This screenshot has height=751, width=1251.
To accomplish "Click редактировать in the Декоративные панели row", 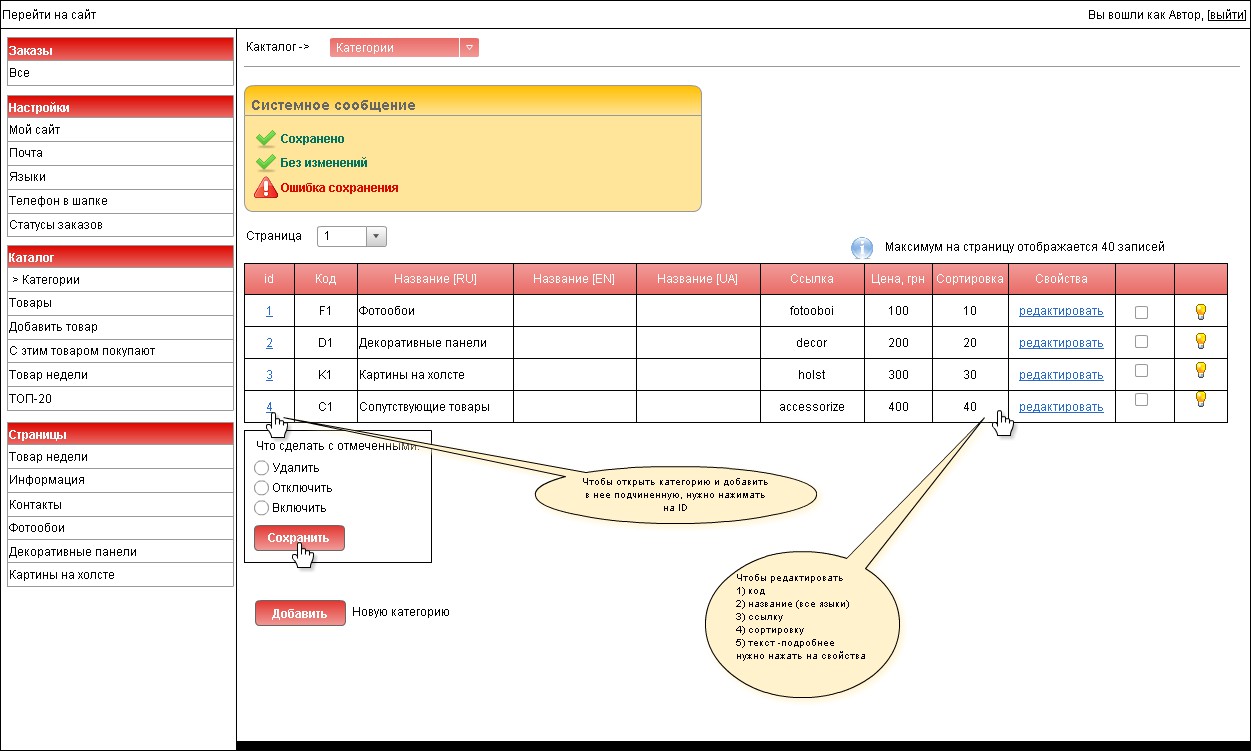I will (1061, 343).
